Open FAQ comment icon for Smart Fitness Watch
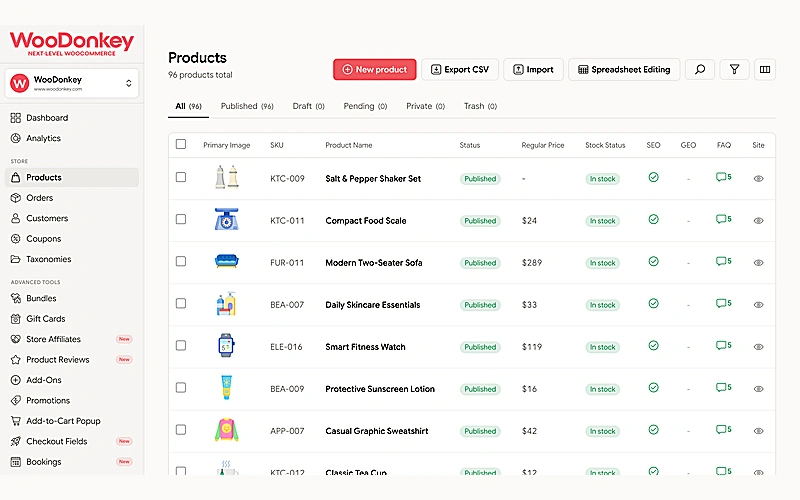The width and height of the screenshot is (800, 500). (723, 345)
